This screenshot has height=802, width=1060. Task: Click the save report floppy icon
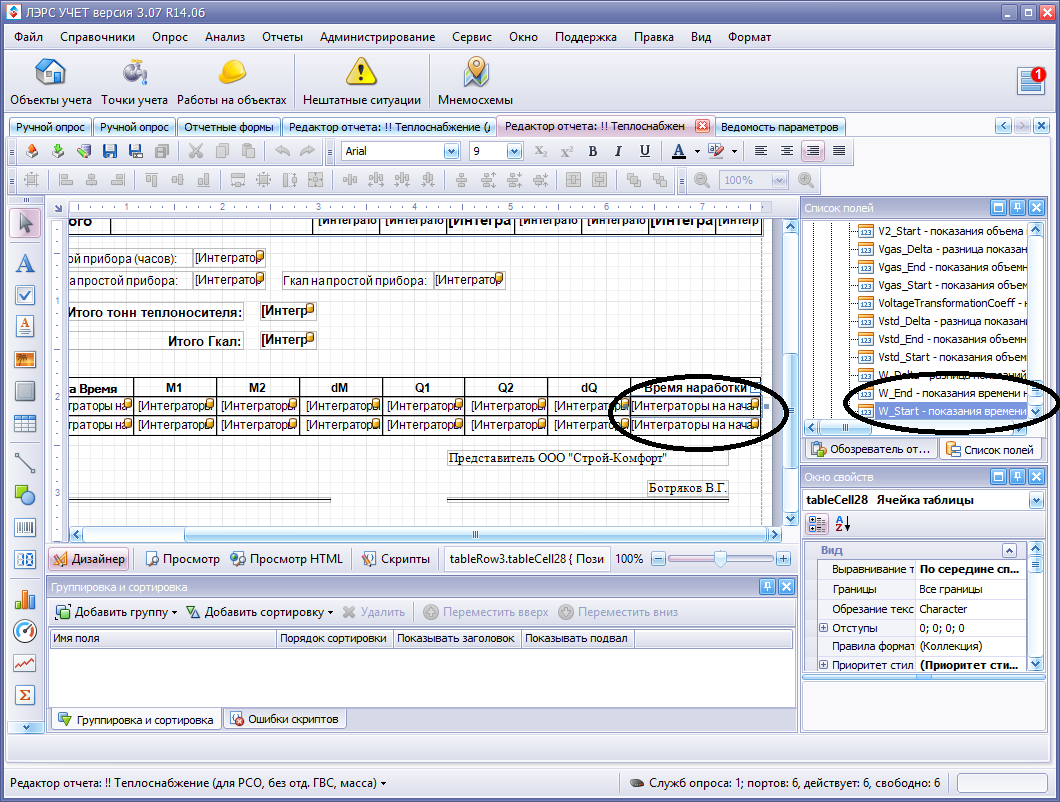pyautogui.click(x=110, y=151)
